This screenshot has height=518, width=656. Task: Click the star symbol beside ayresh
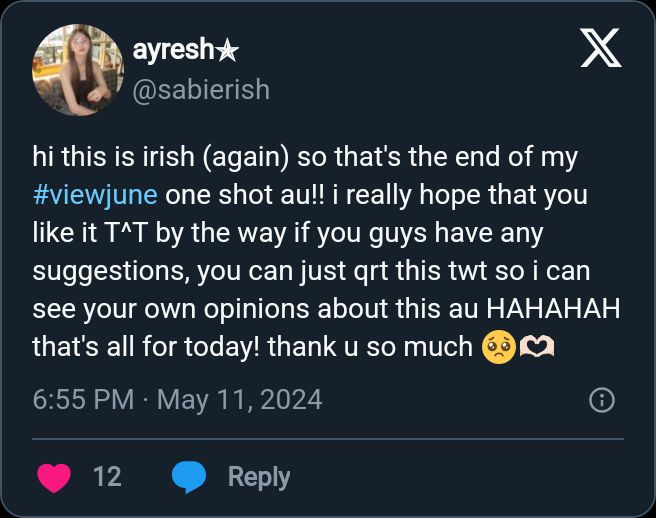pos(228,51)
